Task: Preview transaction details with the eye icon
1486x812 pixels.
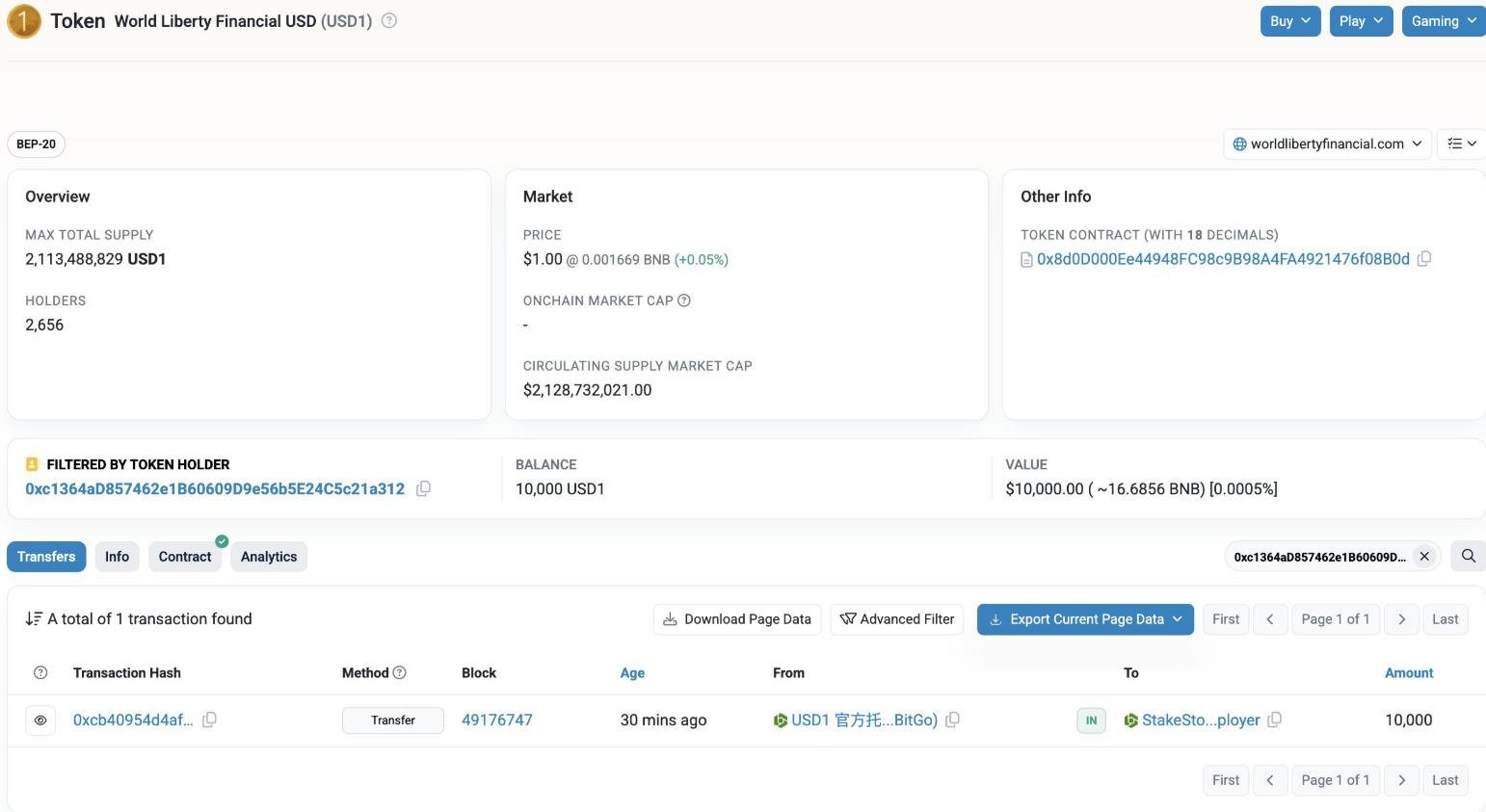Action: [x=40, y=720]
